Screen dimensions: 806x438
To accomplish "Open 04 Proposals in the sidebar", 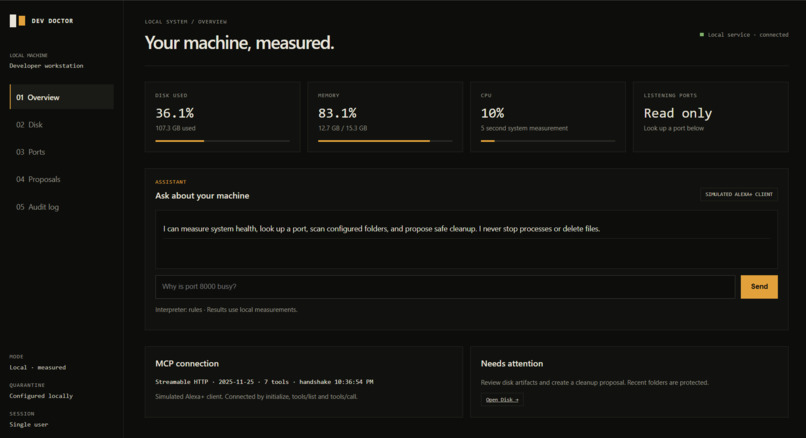I will (x=62, y=179).
